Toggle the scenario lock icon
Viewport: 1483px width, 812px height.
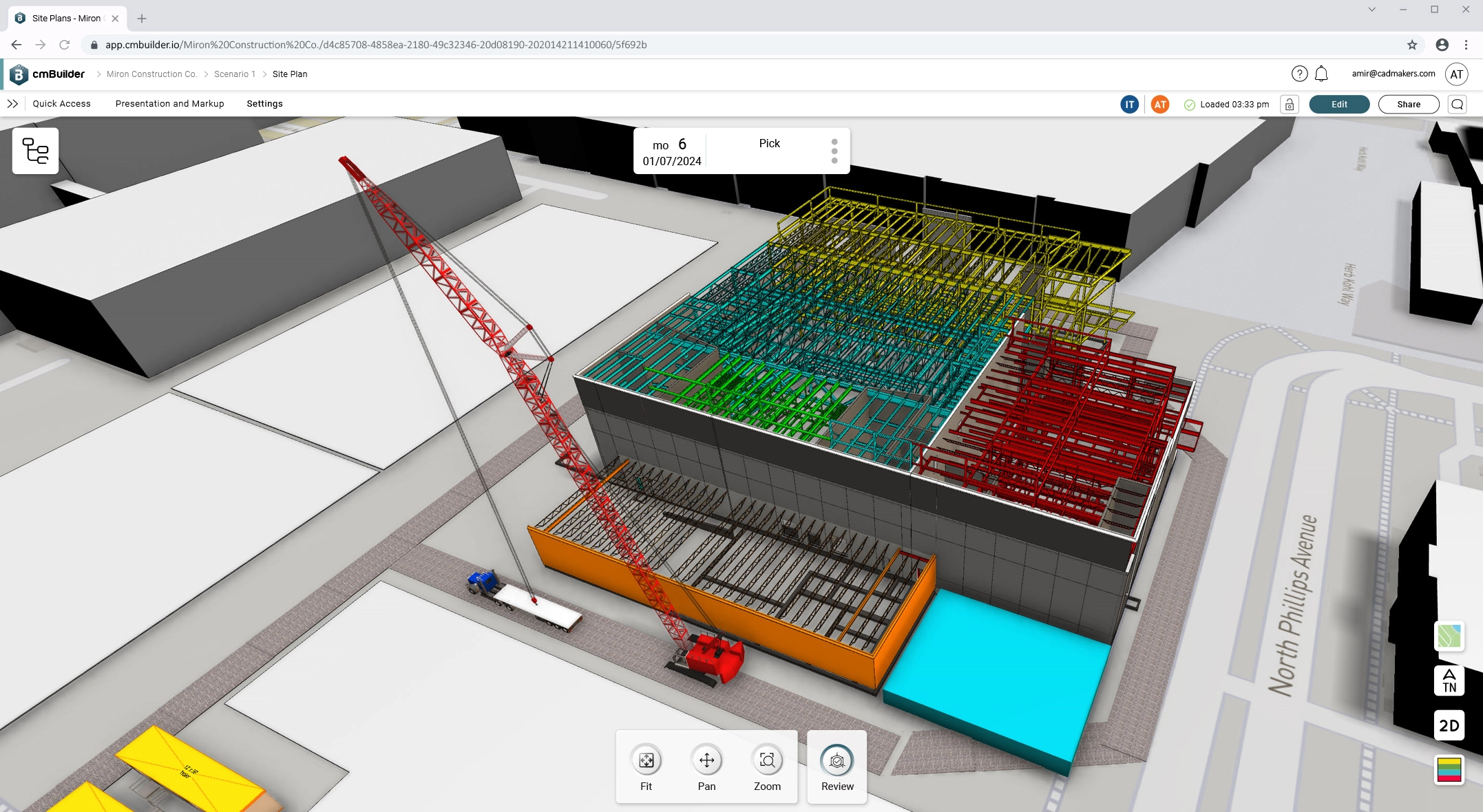tap(1289, 105)
